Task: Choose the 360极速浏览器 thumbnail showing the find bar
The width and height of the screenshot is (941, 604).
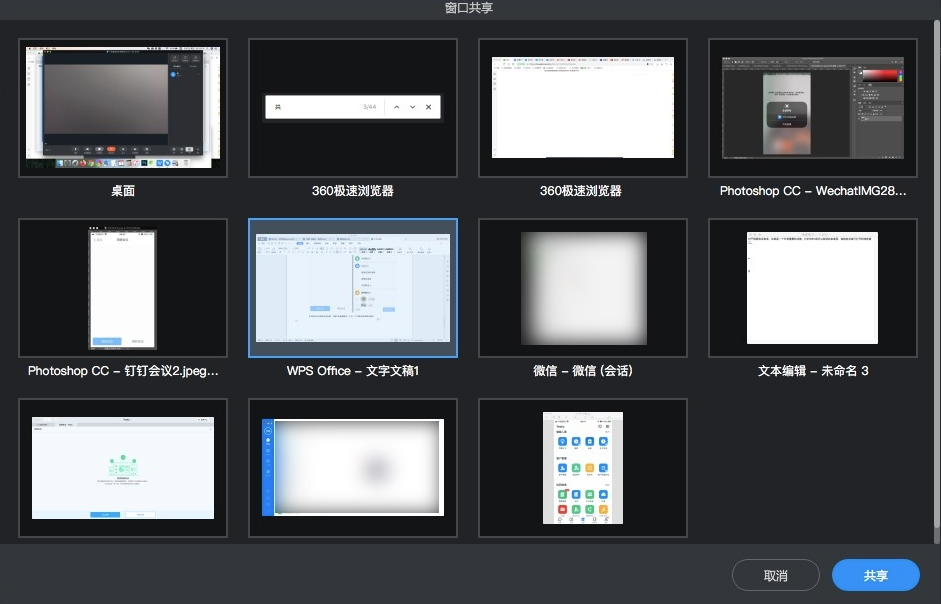Action: click(x=353, y=108)
